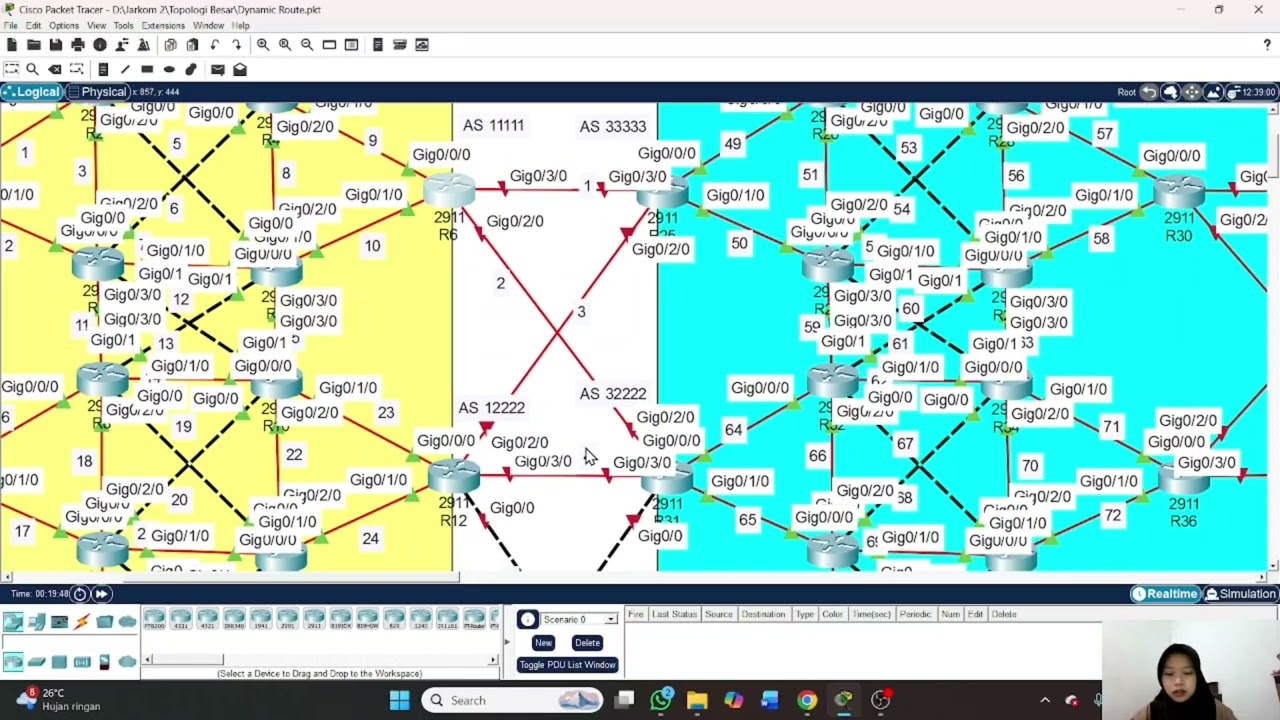Zoom in on the workspace
This screenshot has height=720, width=1280.
tap(263, 45)
